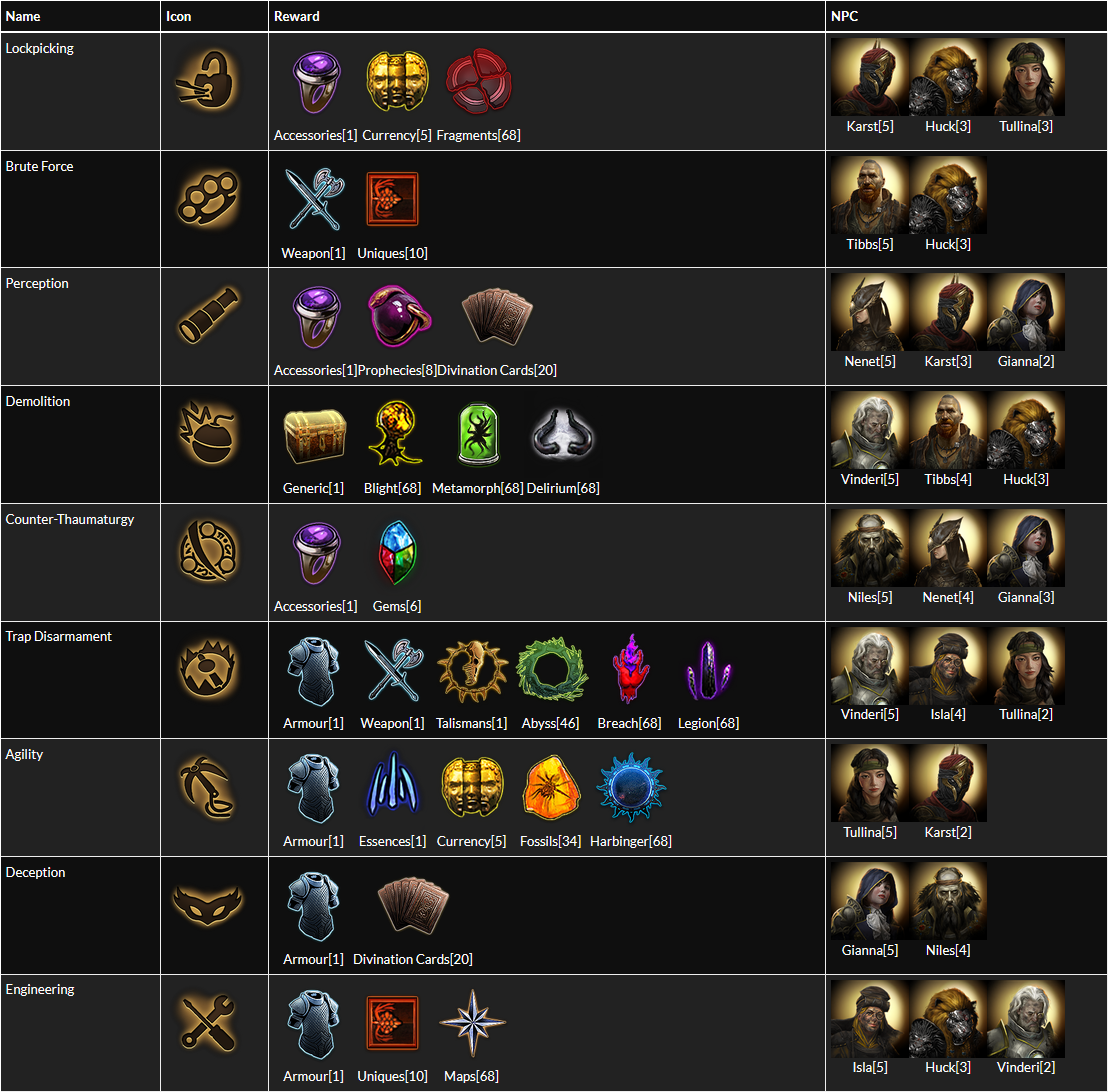Open the Fossils[34] text link
This screenshot has width=1108, height=1092.
point(550,841)
